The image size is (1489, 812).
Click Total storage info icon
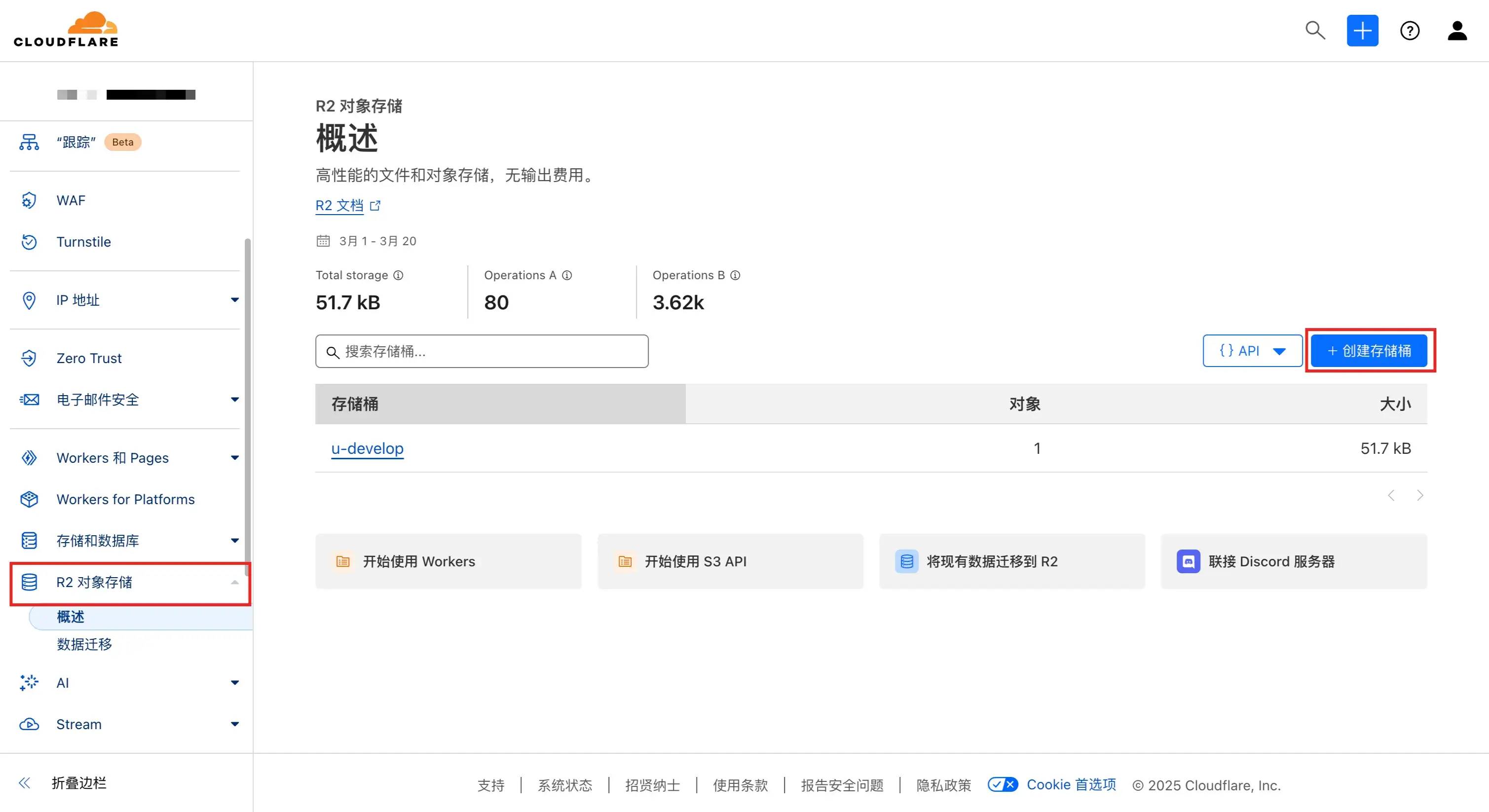click(x=398, y=275)
